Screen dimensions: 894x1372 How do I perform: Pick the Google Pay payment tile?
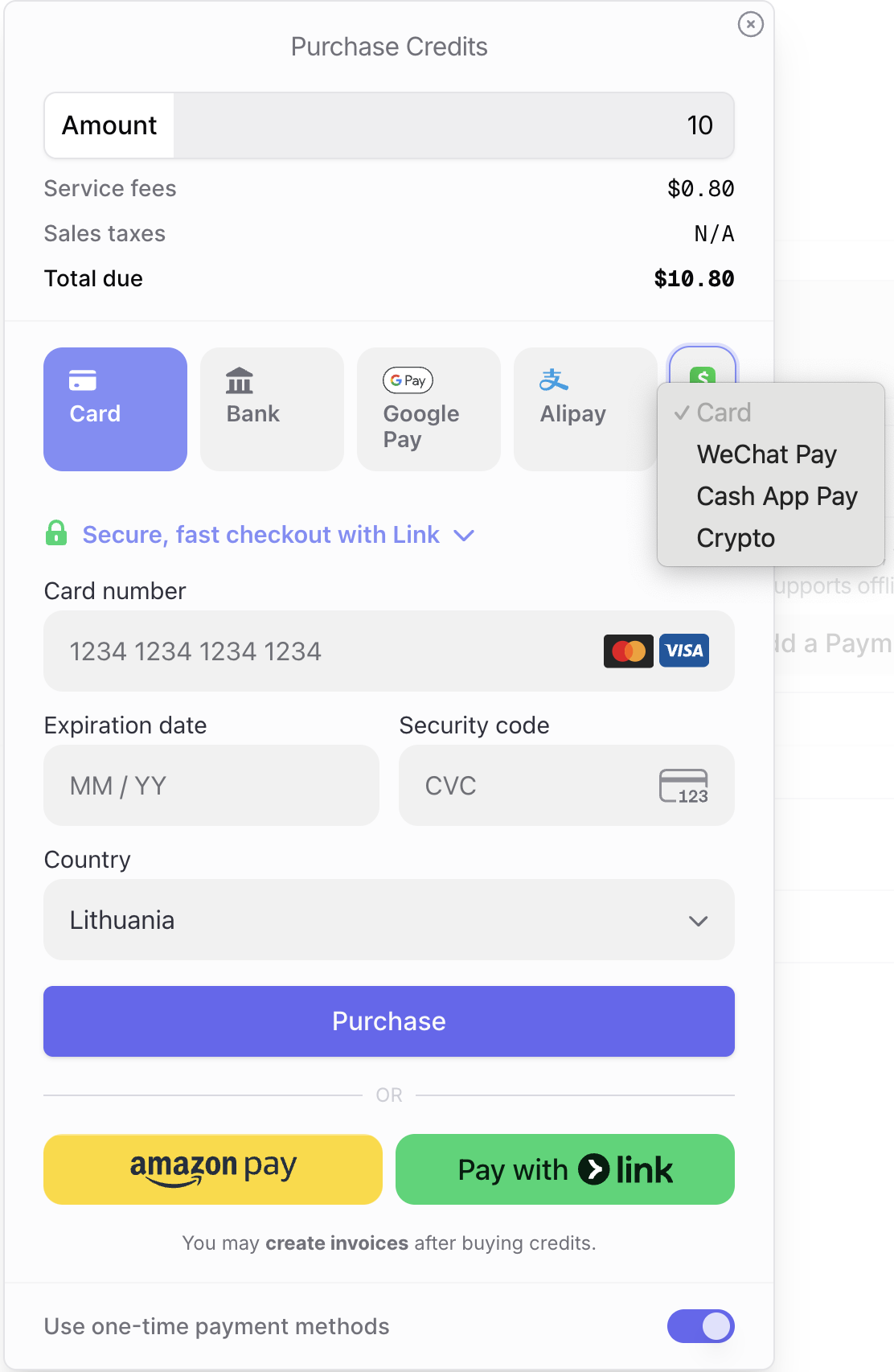pyautogui.click(x=429, y=409)
